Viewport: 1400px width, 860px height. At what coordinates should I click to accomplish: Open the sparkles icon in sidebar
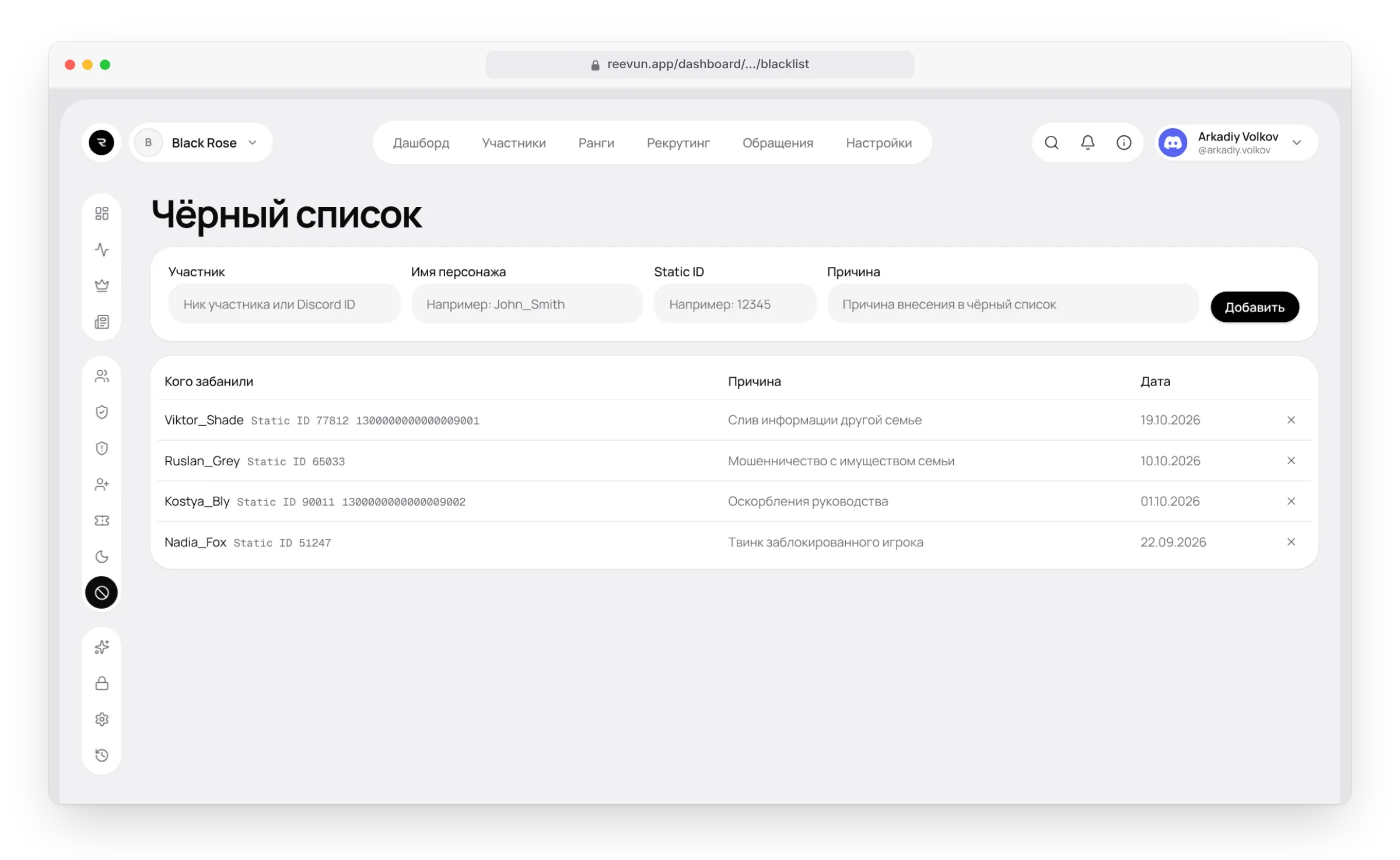(101, 647)
